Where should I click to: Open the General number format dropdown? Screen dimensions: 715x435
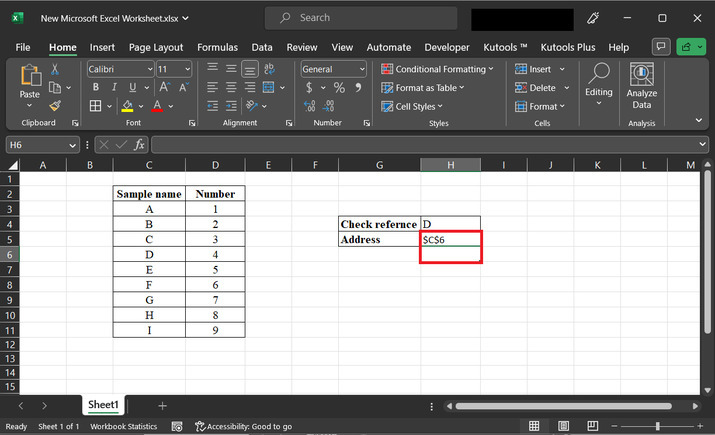(362, 69)
